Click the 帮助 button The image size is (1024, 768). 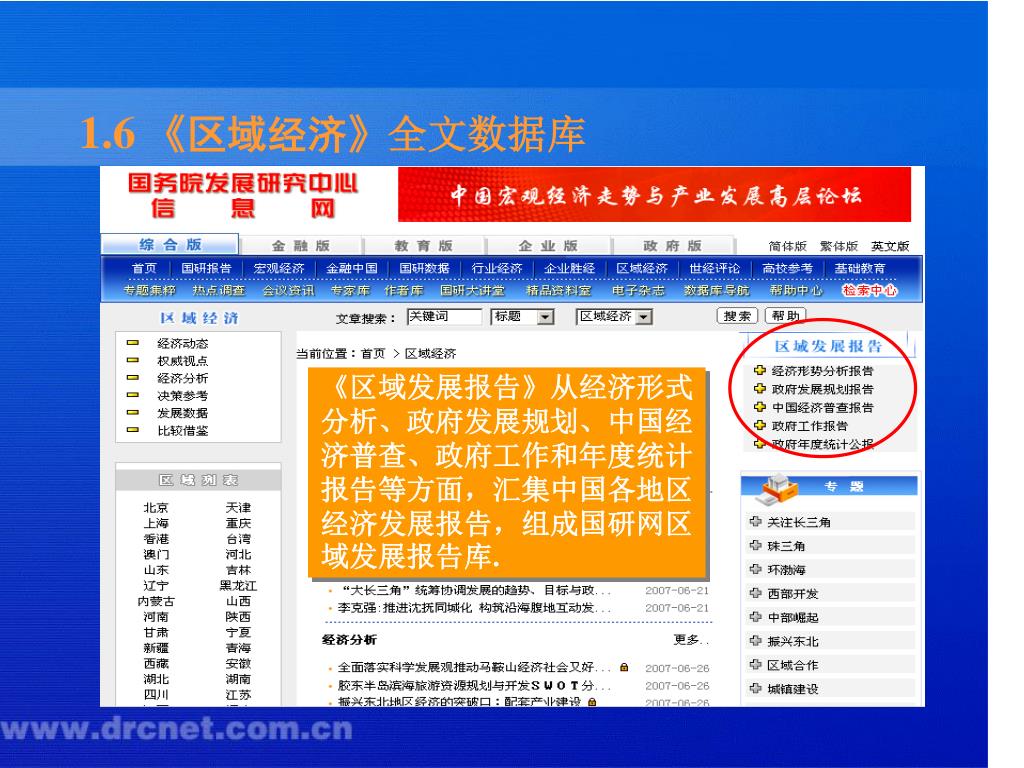[x=786, y=316]
